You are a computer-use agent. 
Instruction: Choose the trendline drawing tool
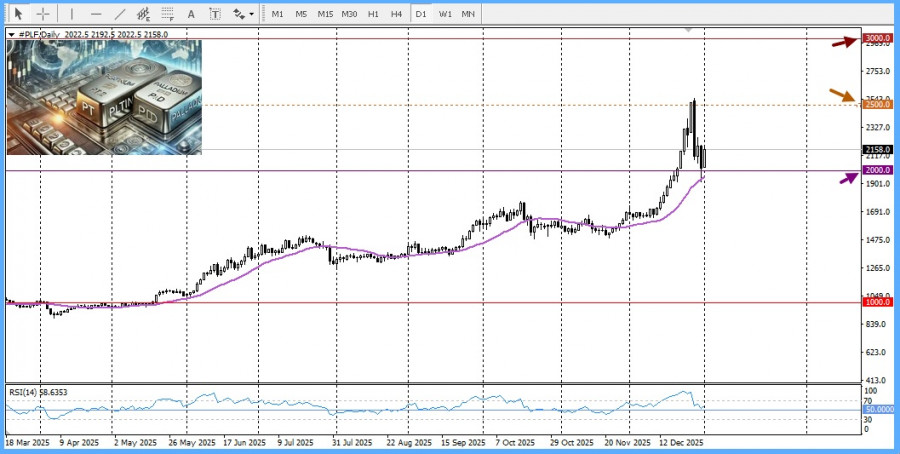pyautogui.click(x=120, y=14)
